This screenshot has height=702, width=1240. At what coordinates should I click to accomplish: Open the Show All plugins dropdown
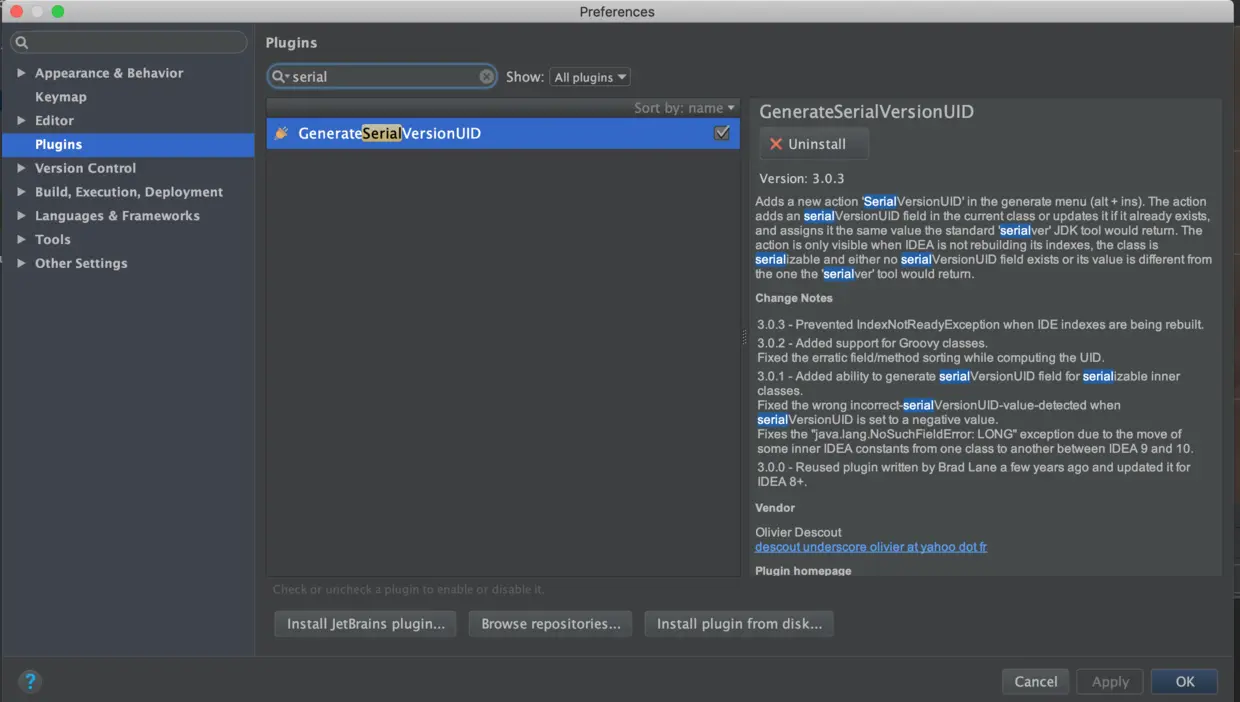[x=590, y=77]
